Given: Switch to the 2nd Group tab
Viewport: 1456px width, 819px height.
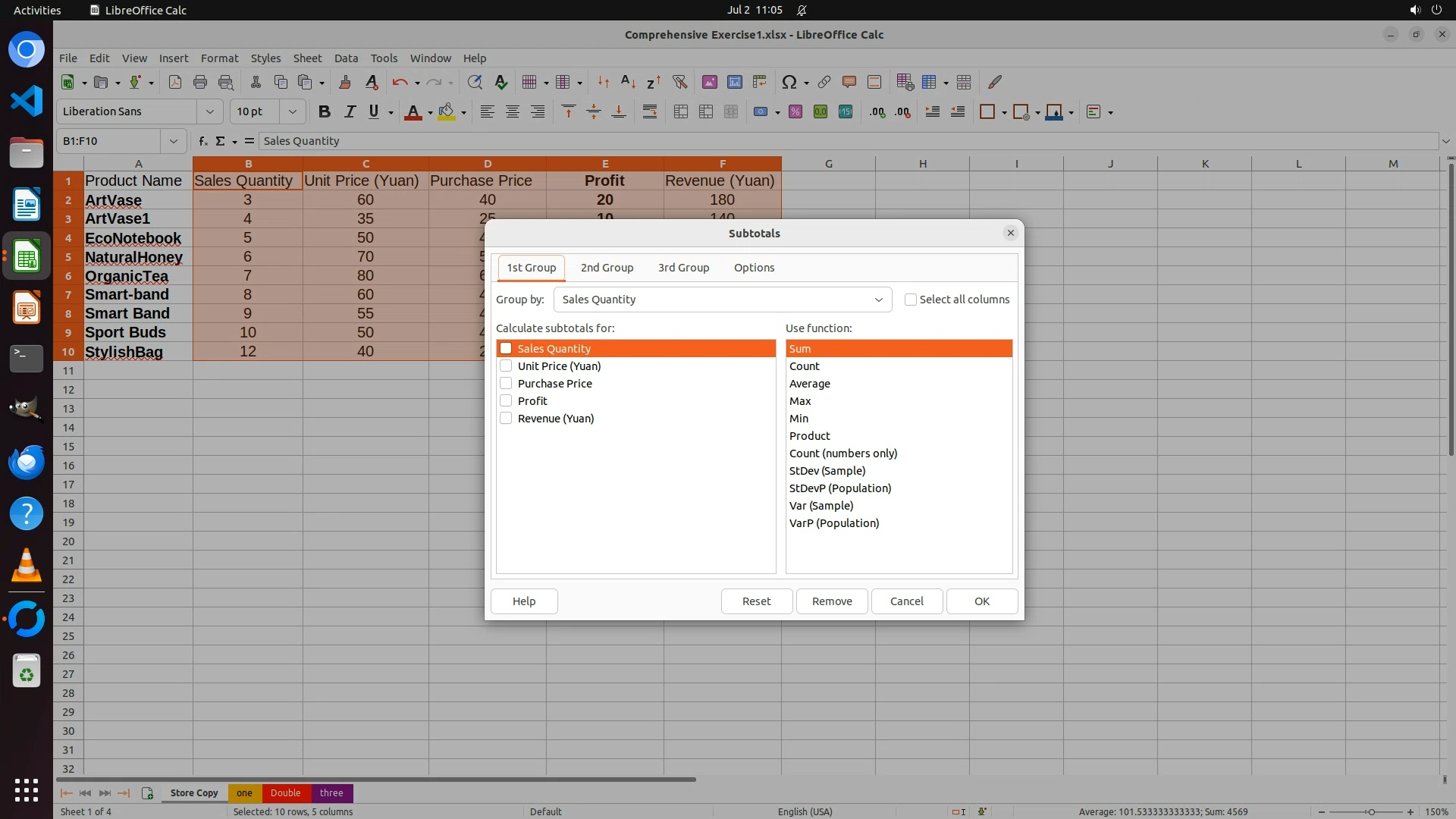Looking at the screenshot, I should pos(607,268).
